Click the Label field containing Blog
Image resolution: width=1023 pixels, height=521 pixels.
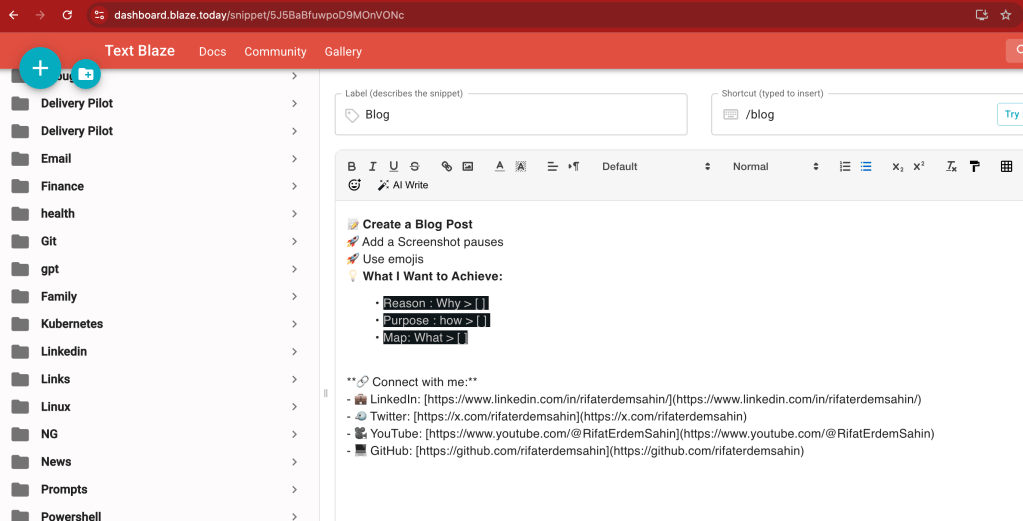coord(511,115)
